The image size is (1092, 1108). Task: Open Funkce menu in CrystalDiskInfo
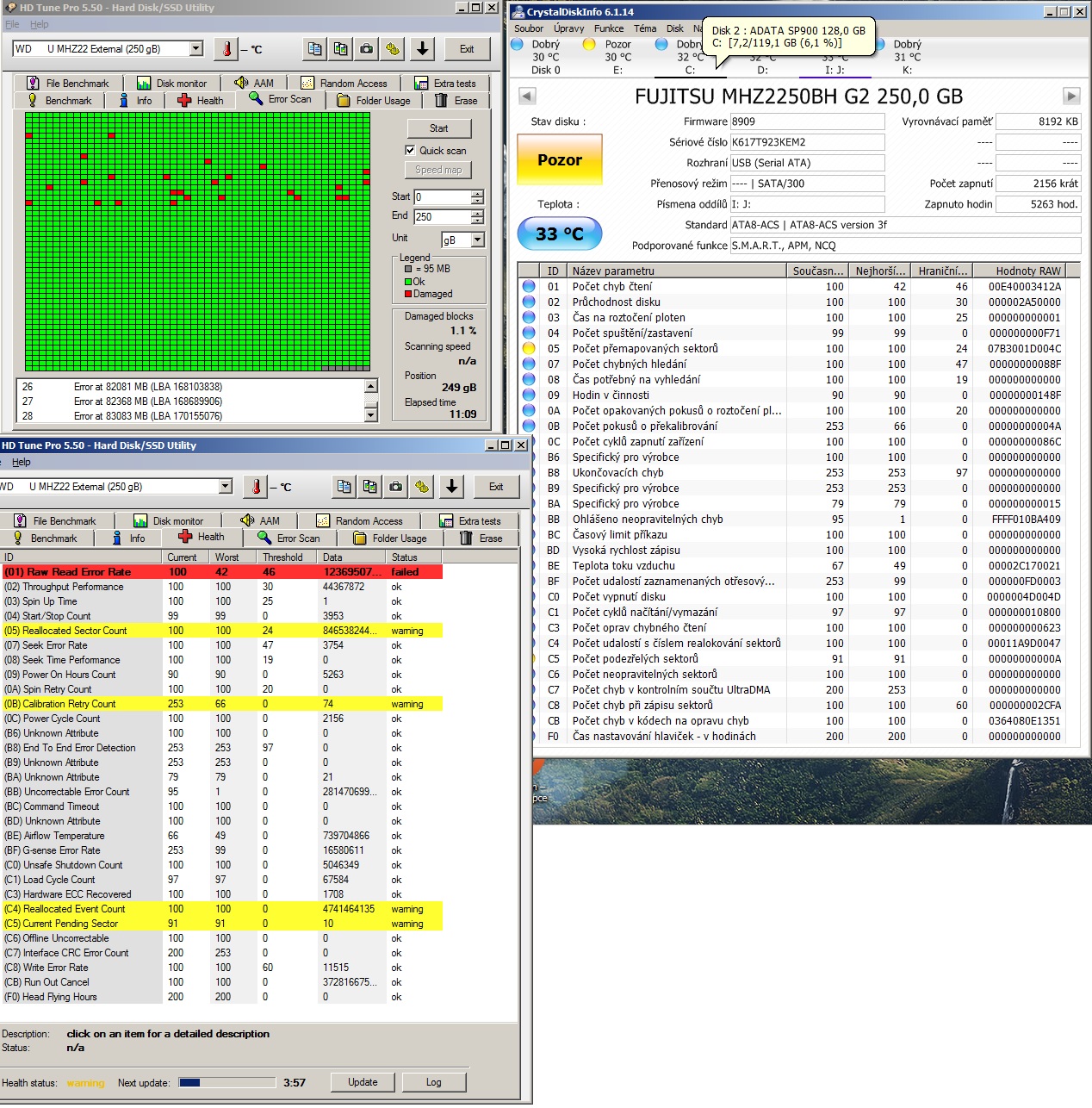609,28
